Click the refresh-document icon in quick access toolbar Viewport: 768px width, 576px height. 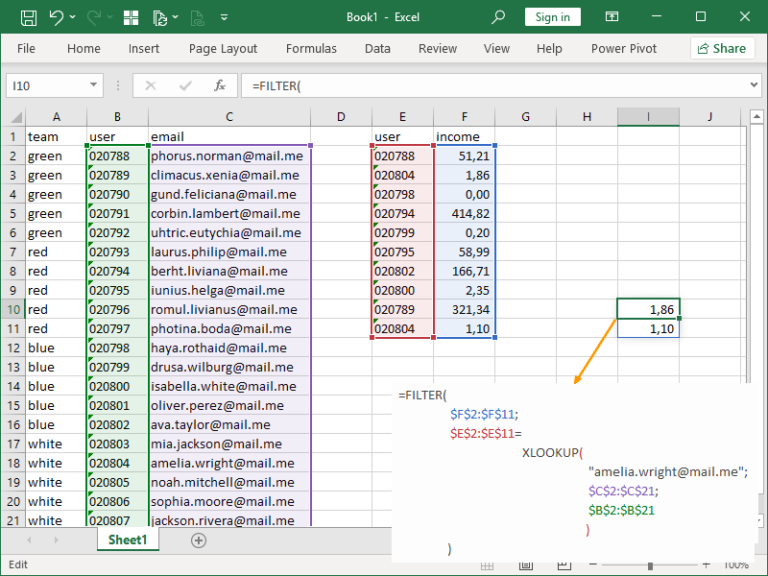(x=160, y=18)
